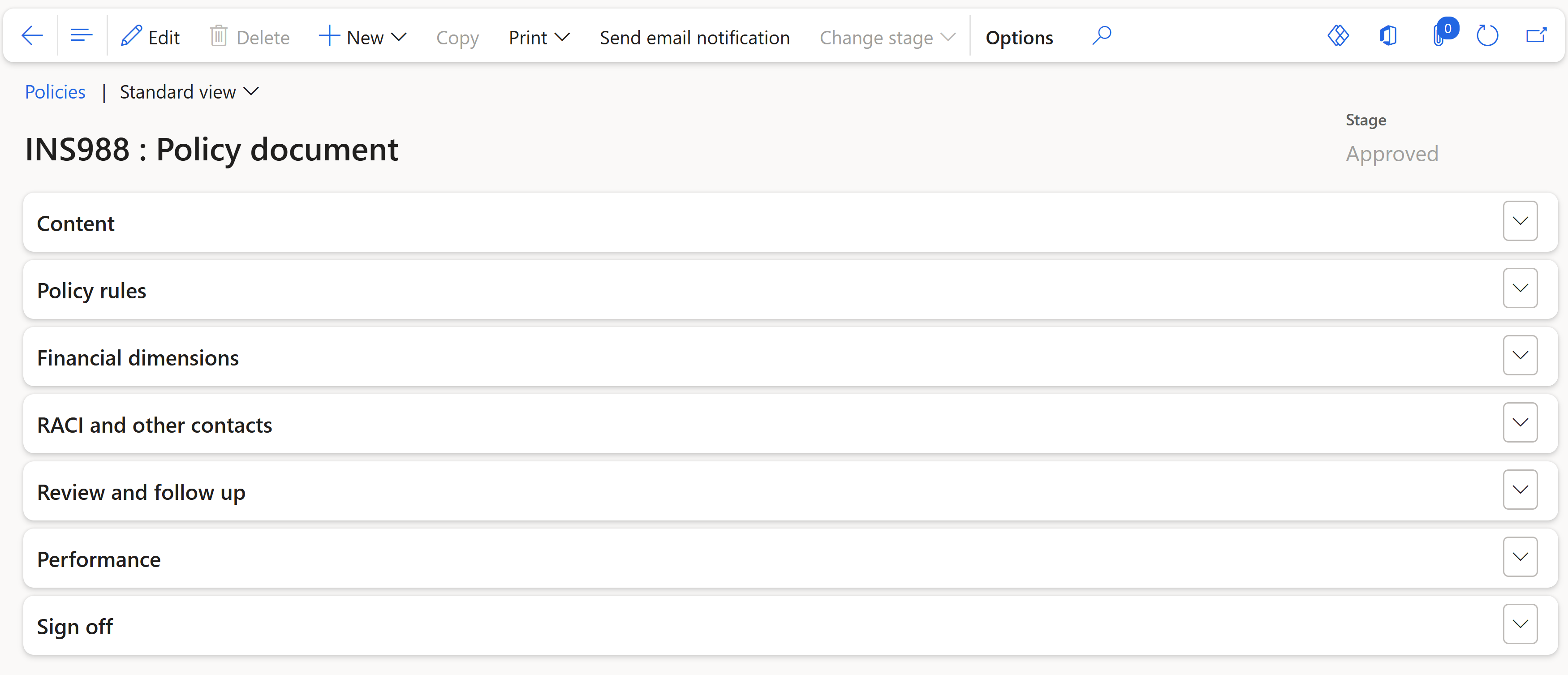The height and width of the screenshot is (675, 1568).
Task: Expand the Financial dimensions section
Action: [x=1520, y=356]
